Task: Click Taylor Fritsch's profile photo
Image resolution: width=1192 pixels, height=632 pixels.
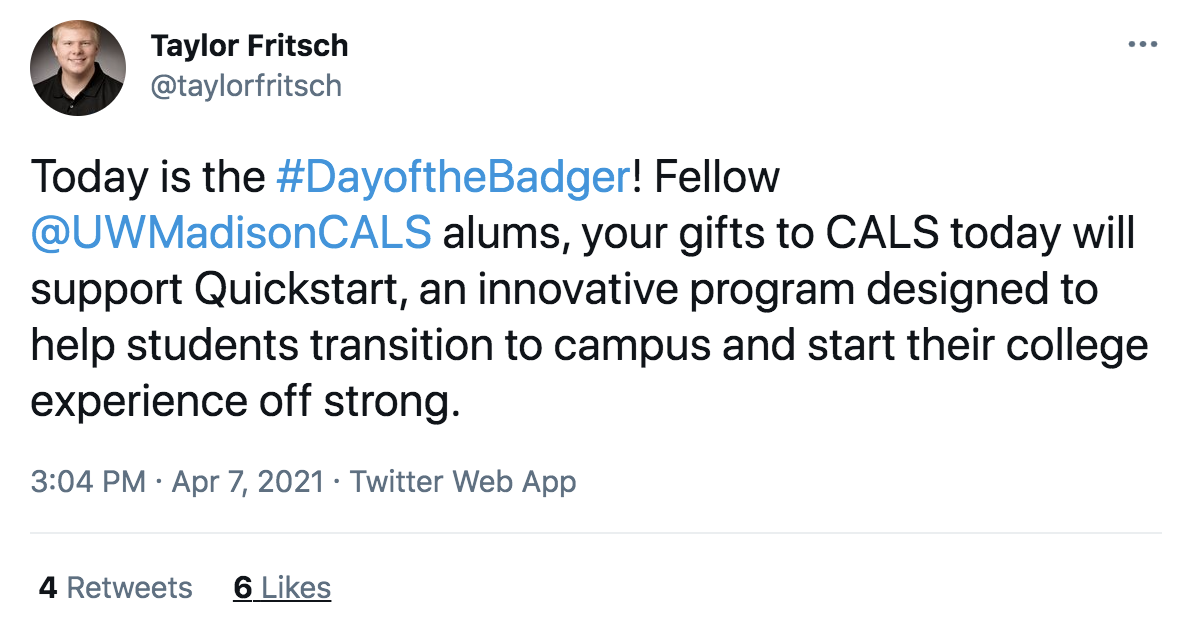Action: (x=78, y=67)
